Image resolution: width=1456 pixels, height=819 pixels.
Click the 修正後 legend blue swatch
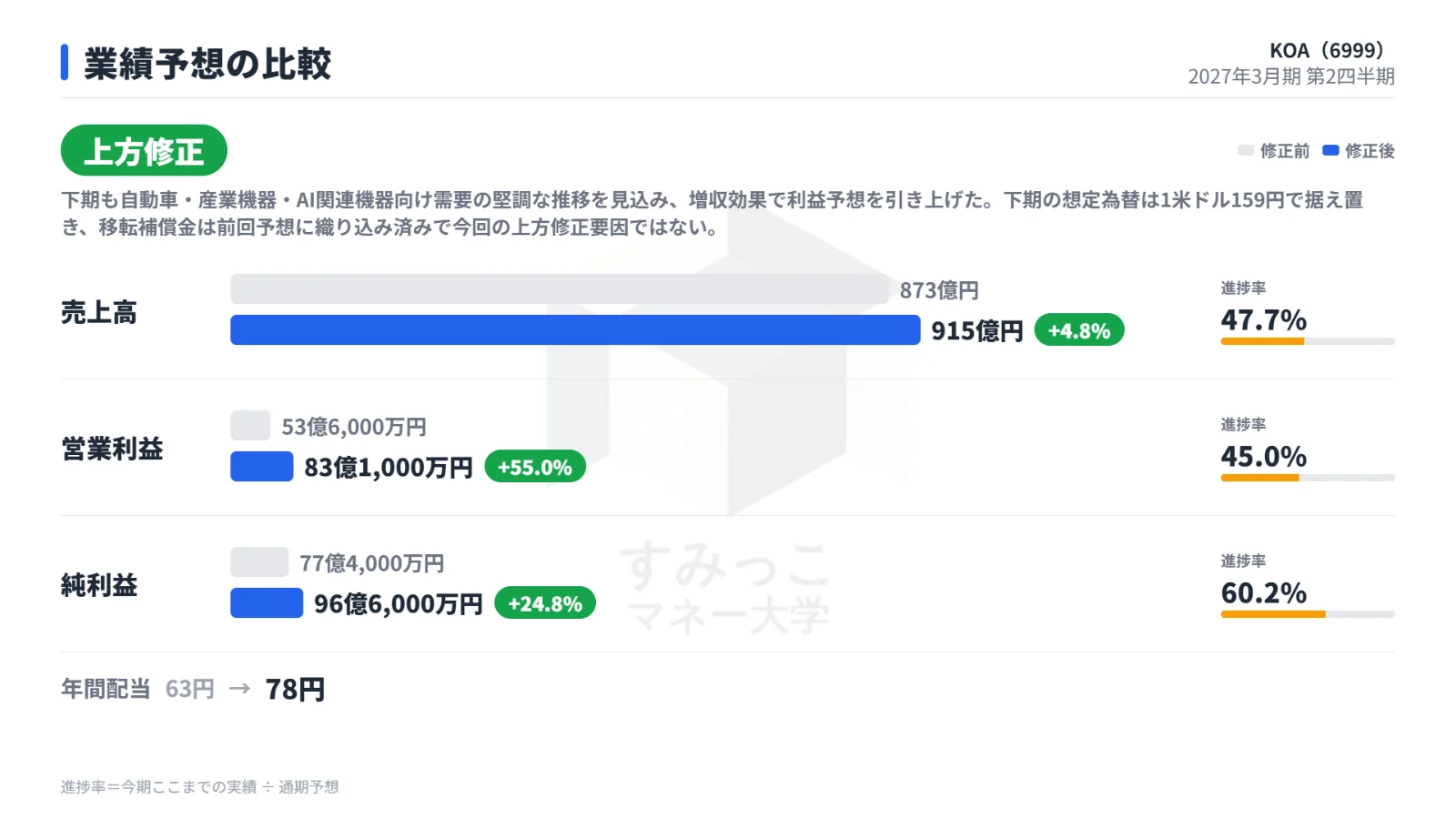pos(1330,150)
